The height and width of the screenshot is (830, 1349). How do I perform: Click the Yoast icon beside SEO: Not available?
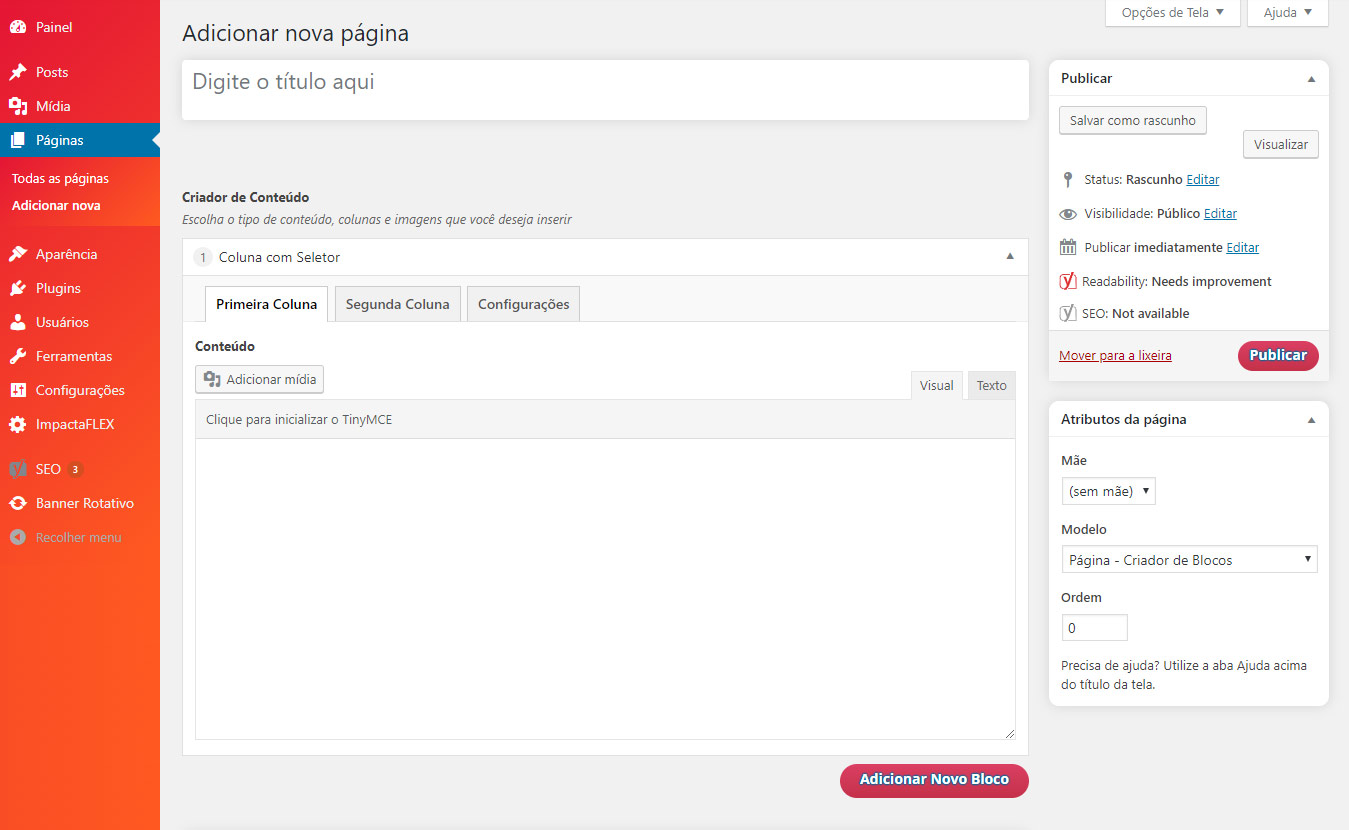(x=1068, y=313)
